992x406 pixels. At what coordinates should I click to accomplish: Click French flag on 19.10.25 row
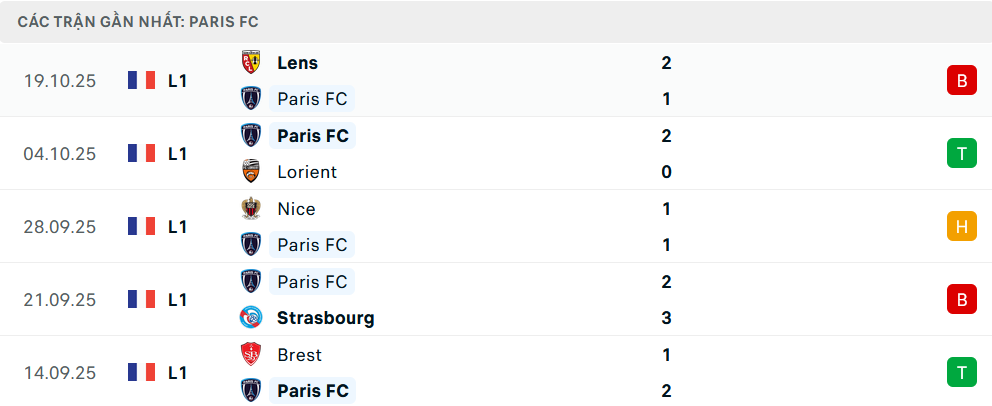point(141,81)
